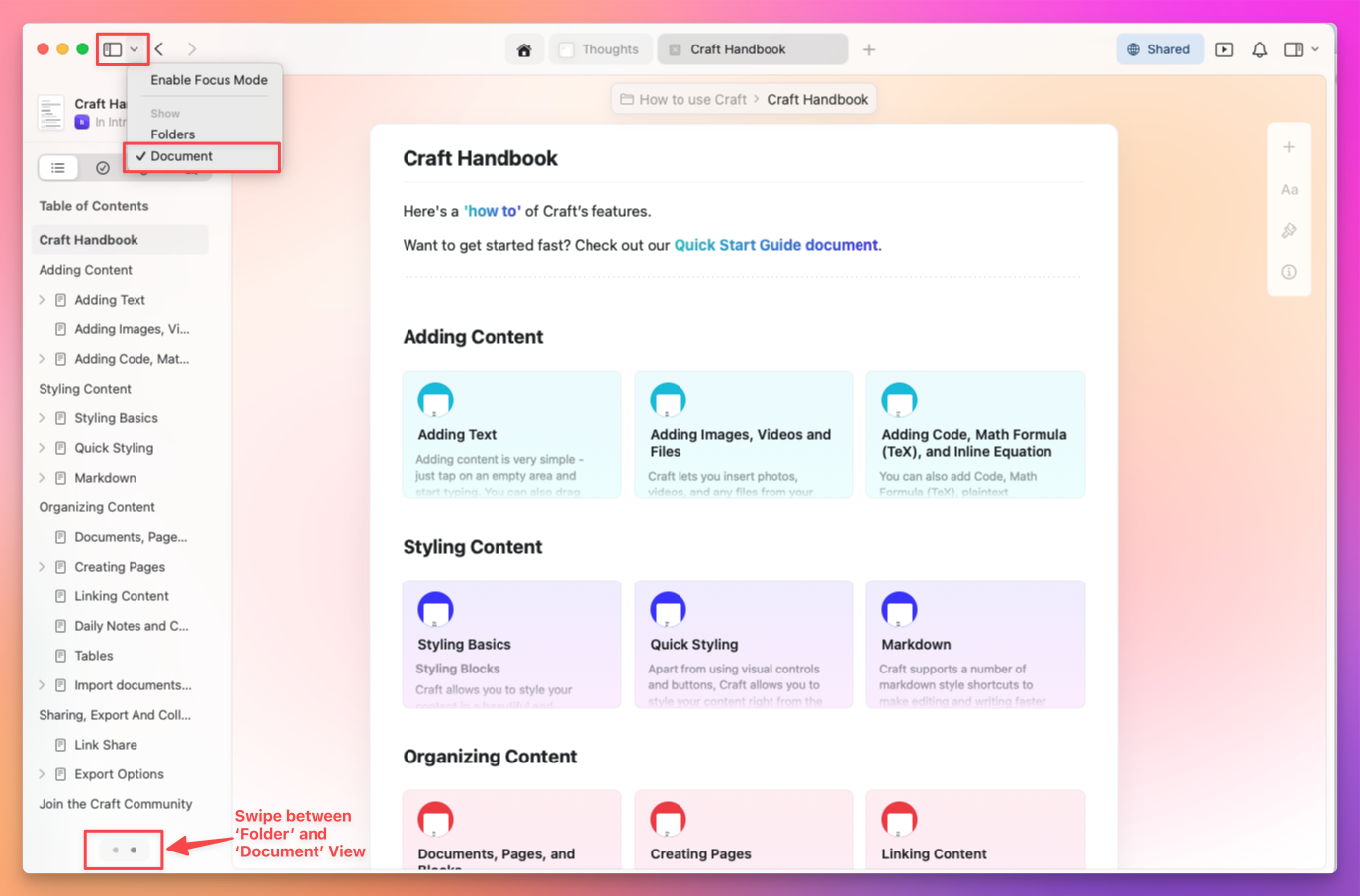Open Daily Notes and C... sidebar entry
The image size is (1360, 896).
click(131, 626)
